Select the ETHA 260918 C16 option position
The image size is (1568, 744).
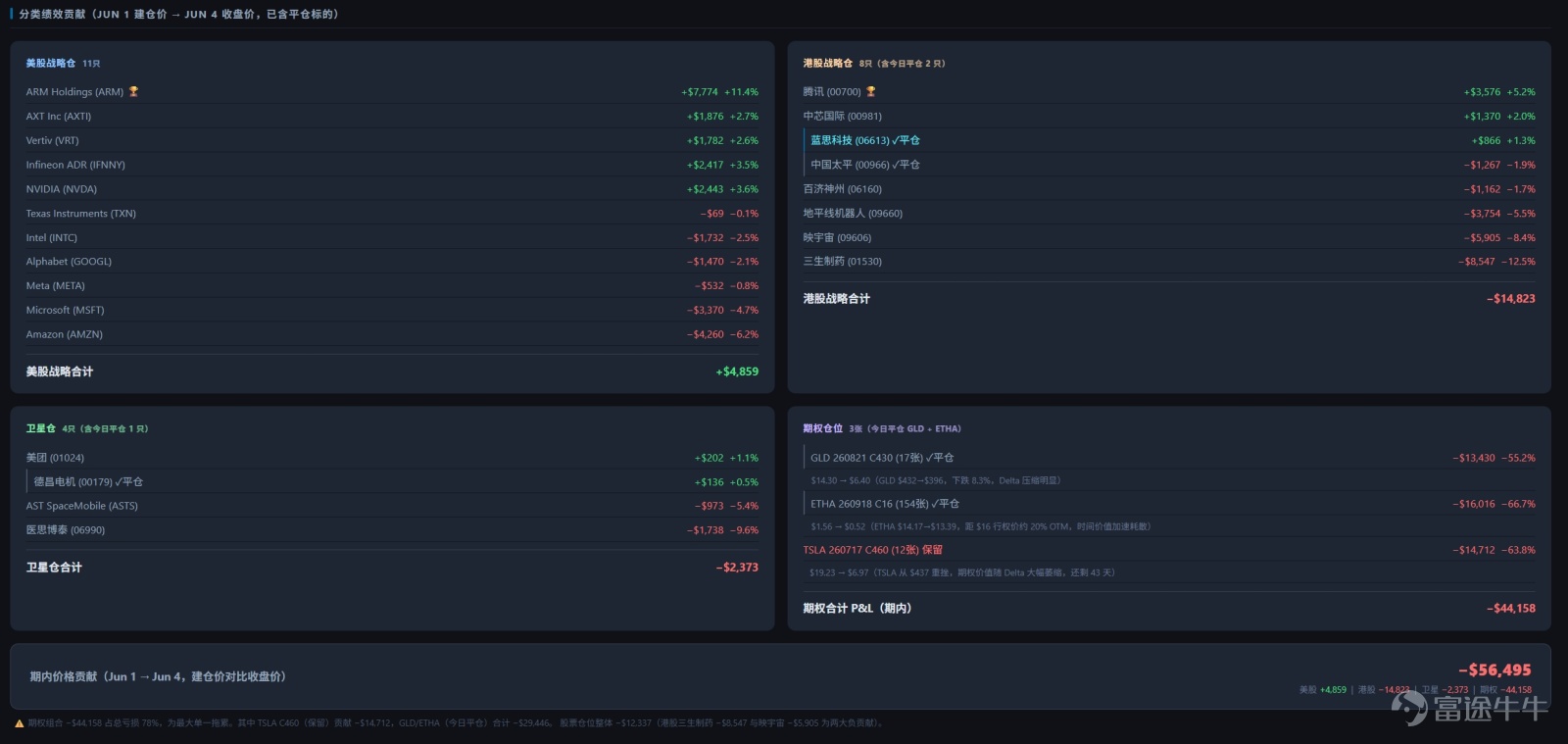point(885,504)
